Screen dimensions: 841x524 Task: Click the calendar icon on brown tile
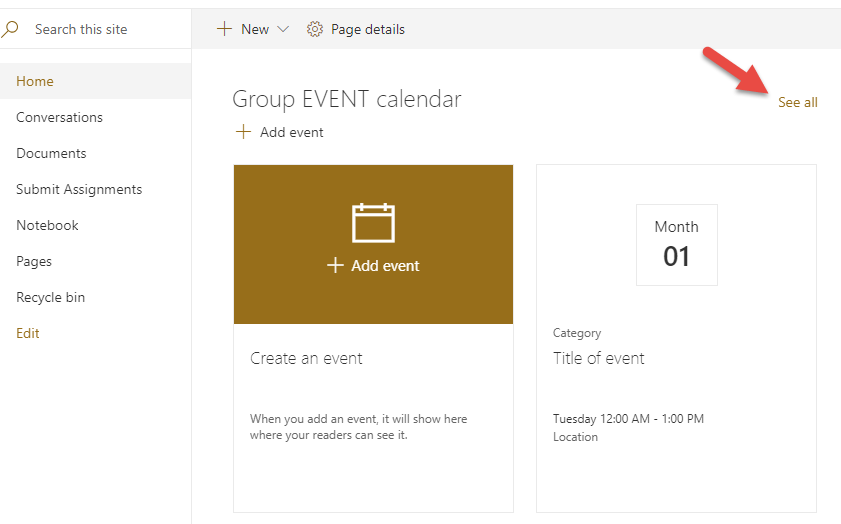click(373, 223)
